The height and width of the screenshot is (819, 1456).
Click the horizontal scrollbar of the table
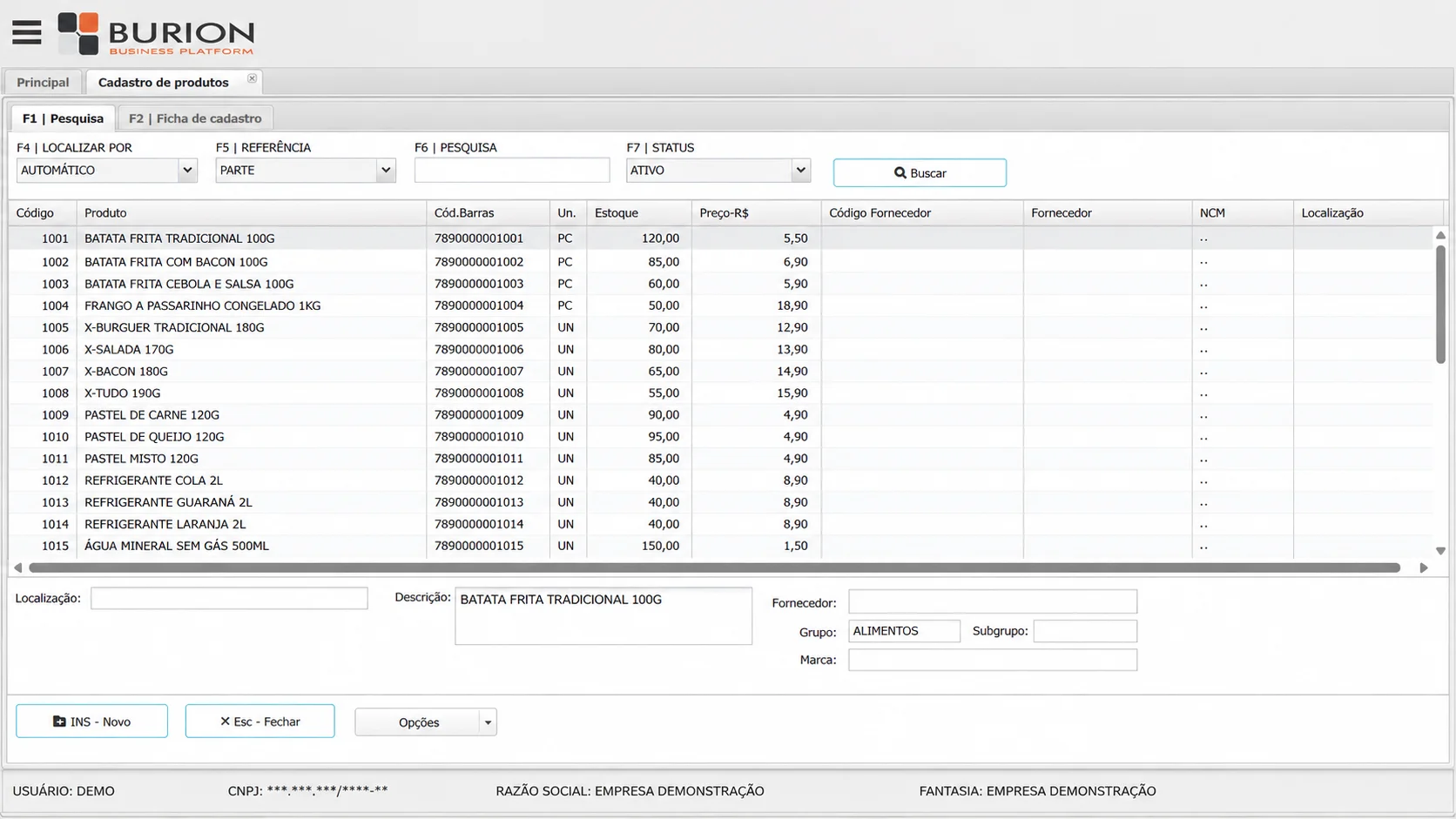click(x=714, y=567)
